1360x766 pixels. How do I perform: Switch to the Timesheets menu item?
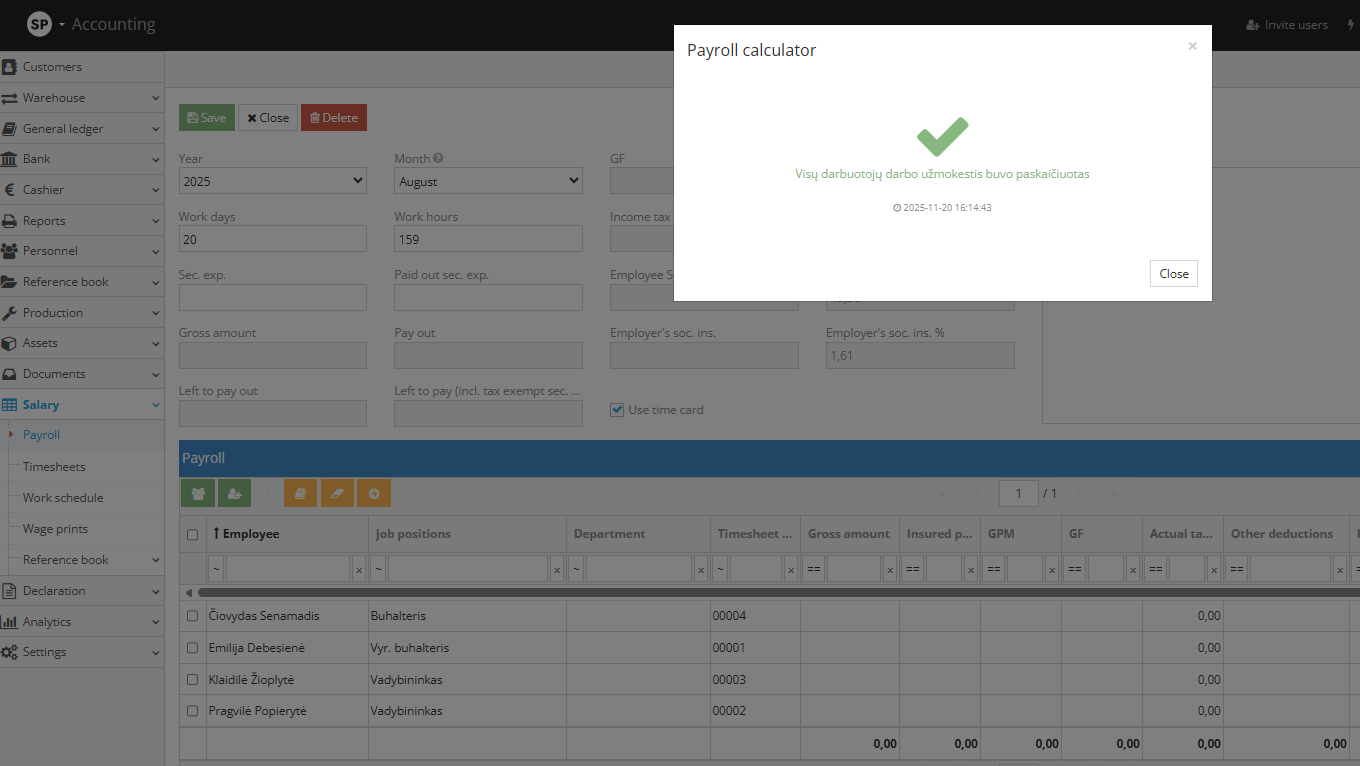52,466
